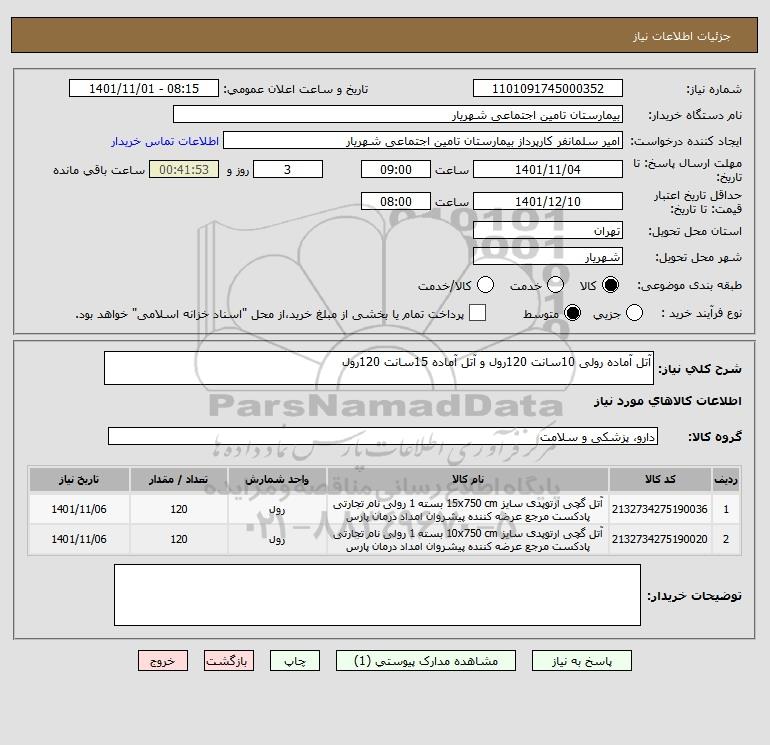Click the 15x750 cm product name cell
This screenshot has width=770, height=745.
pos(468,510)
